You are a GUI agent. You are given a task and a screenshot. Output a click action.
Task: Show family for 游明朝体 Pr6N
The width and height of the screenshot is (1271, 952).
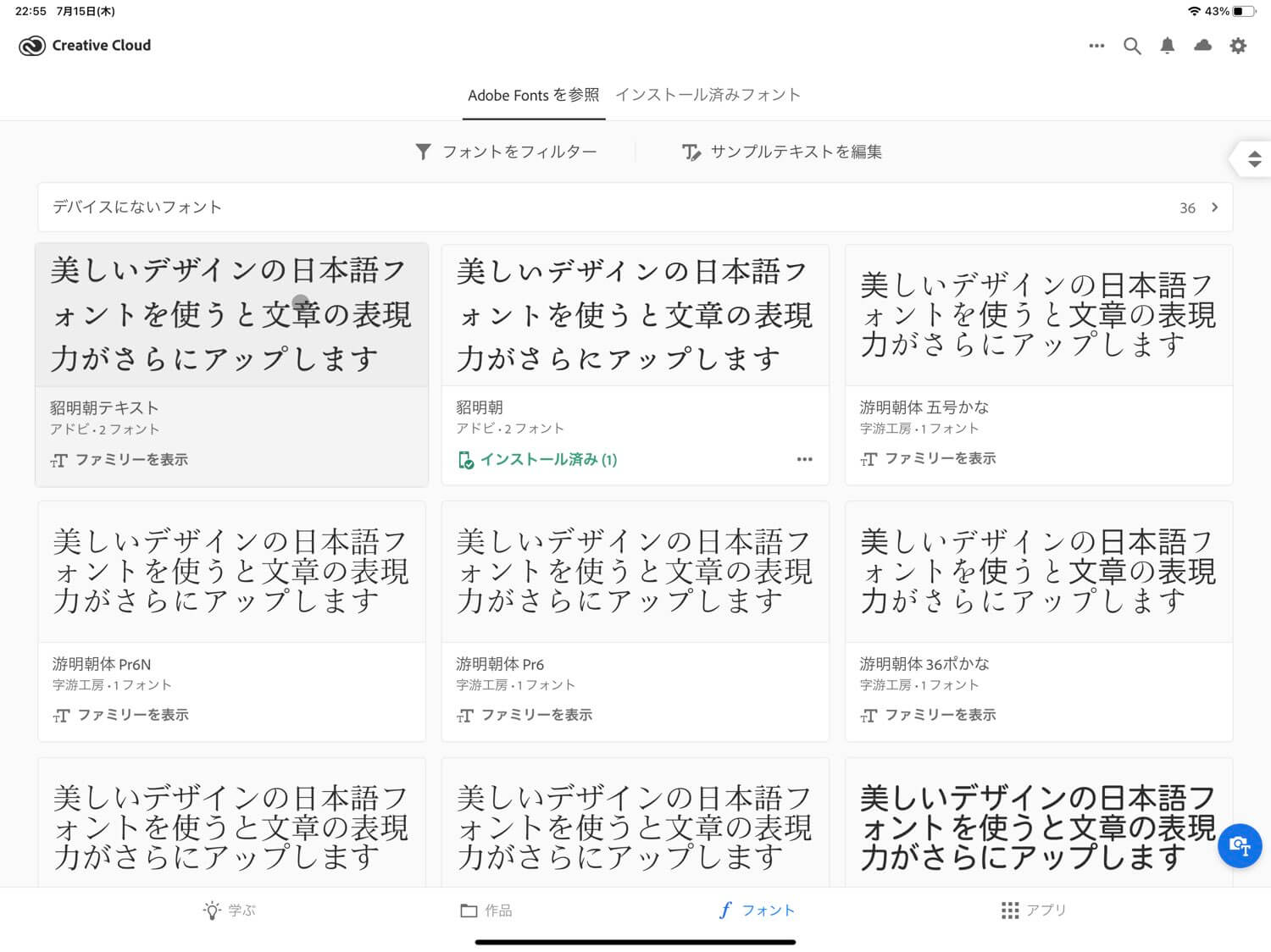coord(120,715)
